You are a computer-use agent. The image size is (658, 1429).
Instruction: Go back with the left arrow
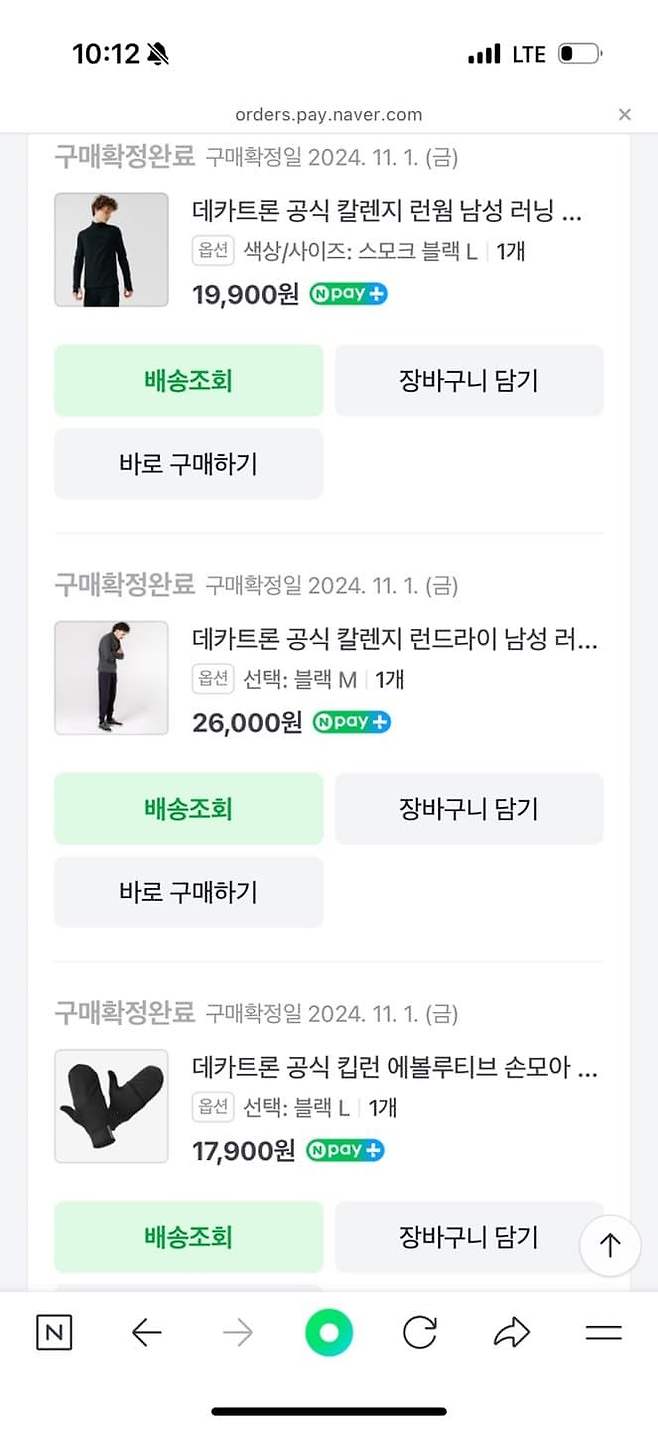click(x=146, y=1332)
